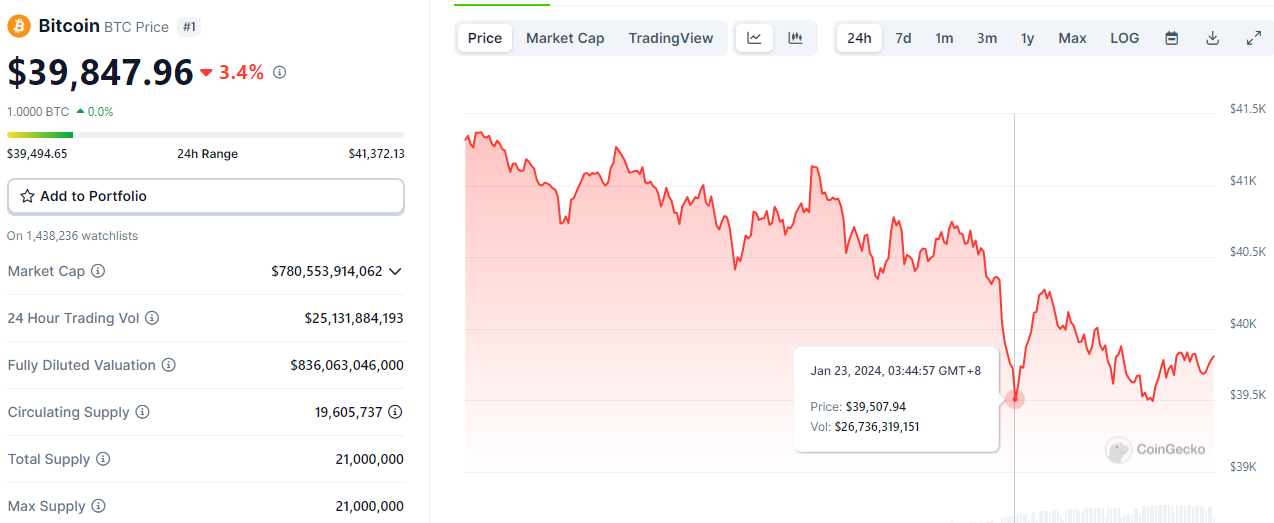Toggle LOG scale on the chart
Screen dimensions: 1274x523
point(1124,38)
